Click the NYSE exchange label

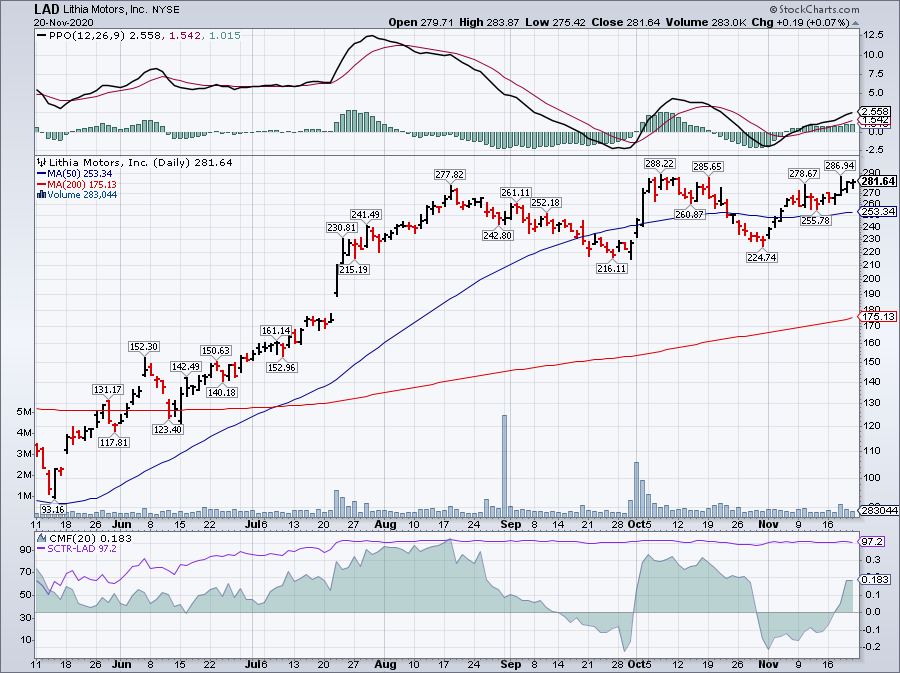click(x=166, y=10)
